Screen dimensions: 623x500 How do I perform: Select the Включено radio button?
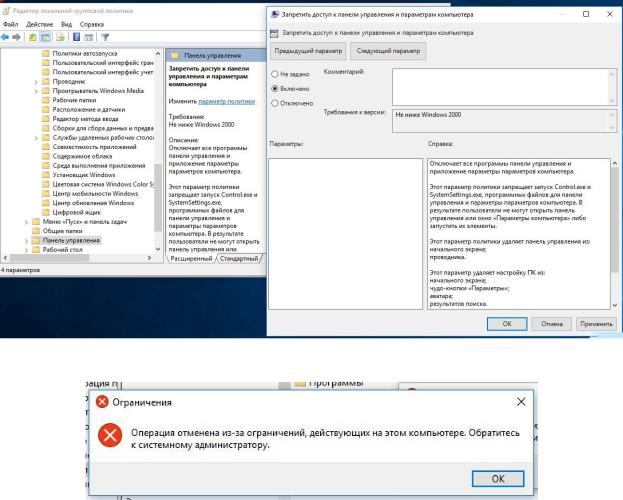275,88
